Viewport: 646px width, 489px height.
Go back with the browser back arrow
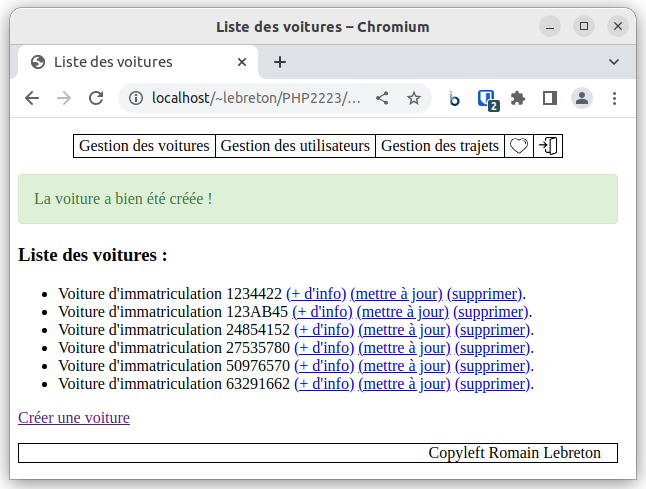(32, 98)
